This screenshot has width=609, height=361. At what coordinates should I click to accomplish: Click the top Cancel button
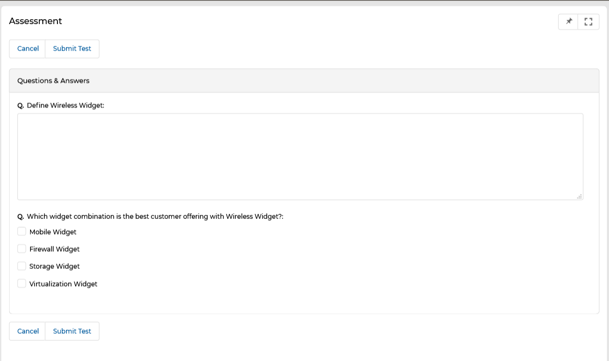pyautogui.click(x=28, y=49)
